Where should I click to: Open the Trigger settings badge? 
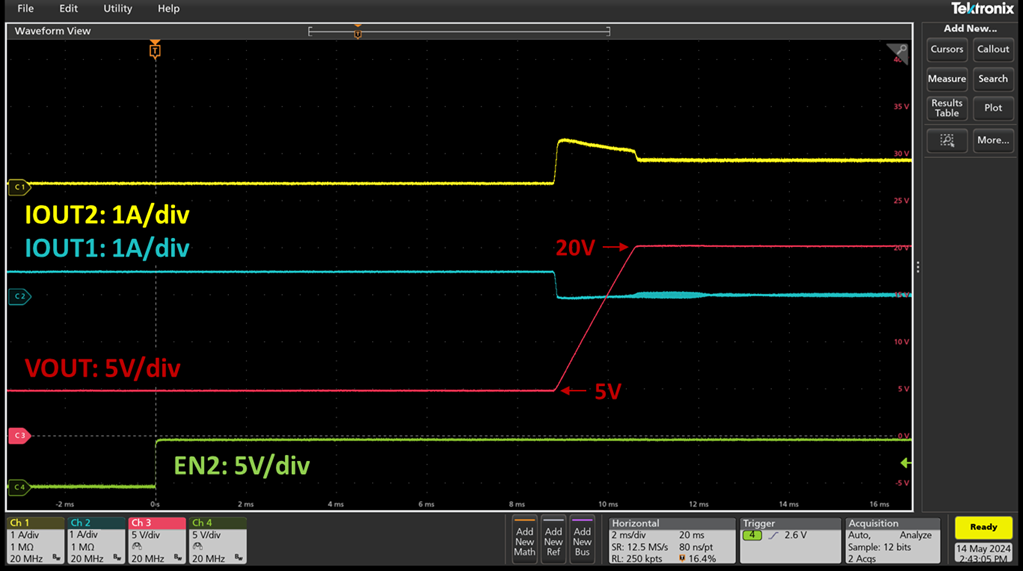pyautogui.click(x=788, y=539)
